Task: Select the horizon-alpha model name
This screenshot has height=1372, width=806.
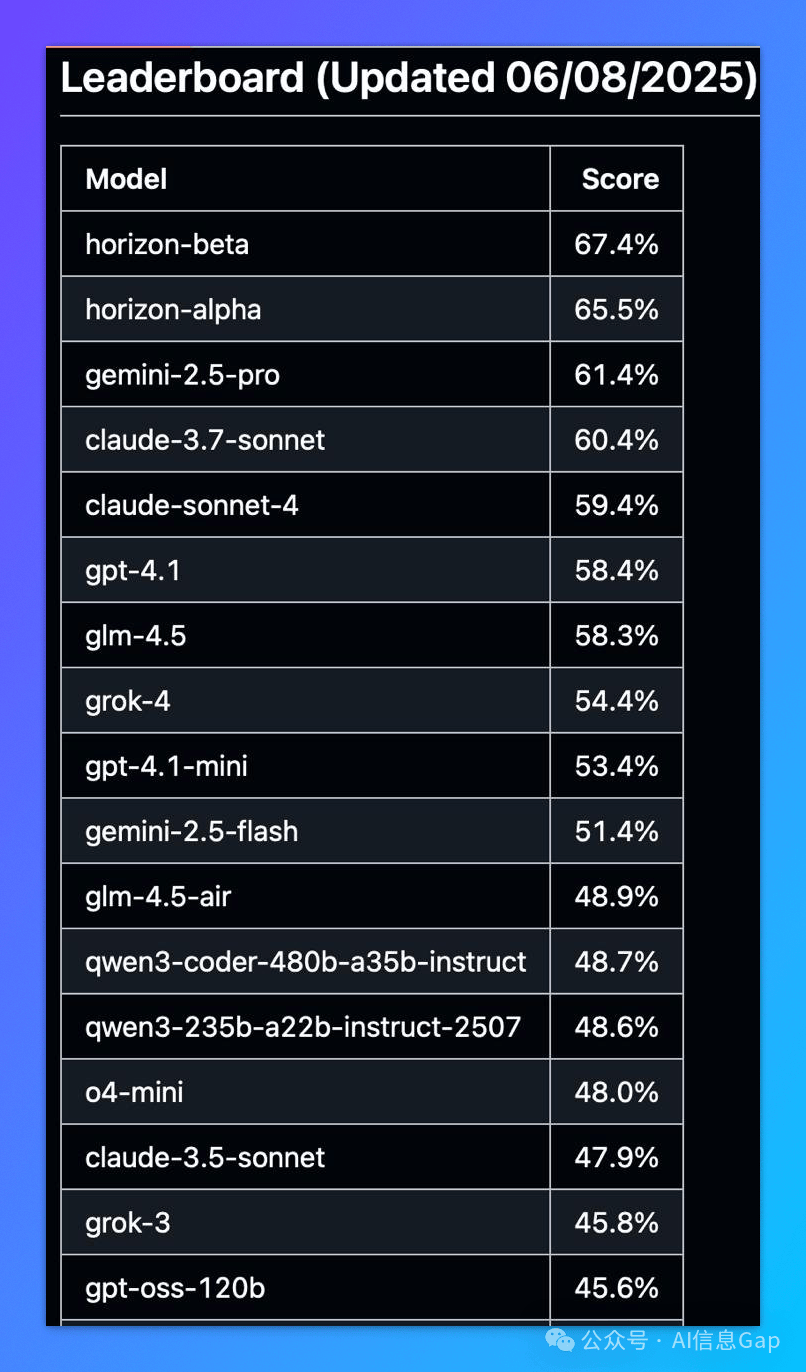Action: [173, 309]
